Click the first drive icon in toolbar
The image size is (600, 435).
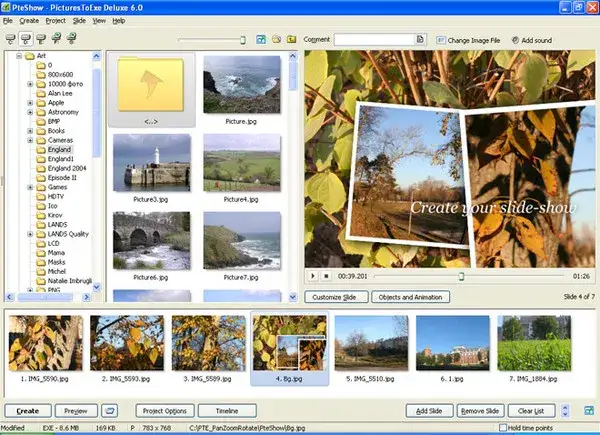[10, 39]
